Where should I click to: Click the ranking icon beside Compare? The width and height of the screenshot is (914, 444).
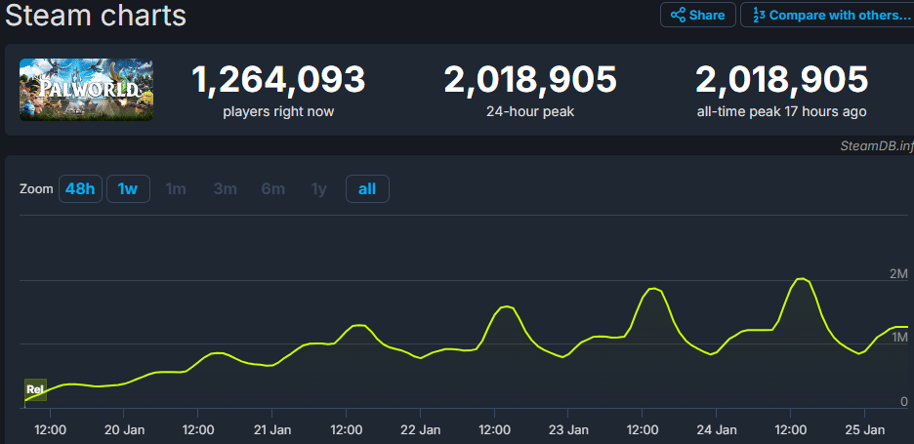click(x=758, y=15)
